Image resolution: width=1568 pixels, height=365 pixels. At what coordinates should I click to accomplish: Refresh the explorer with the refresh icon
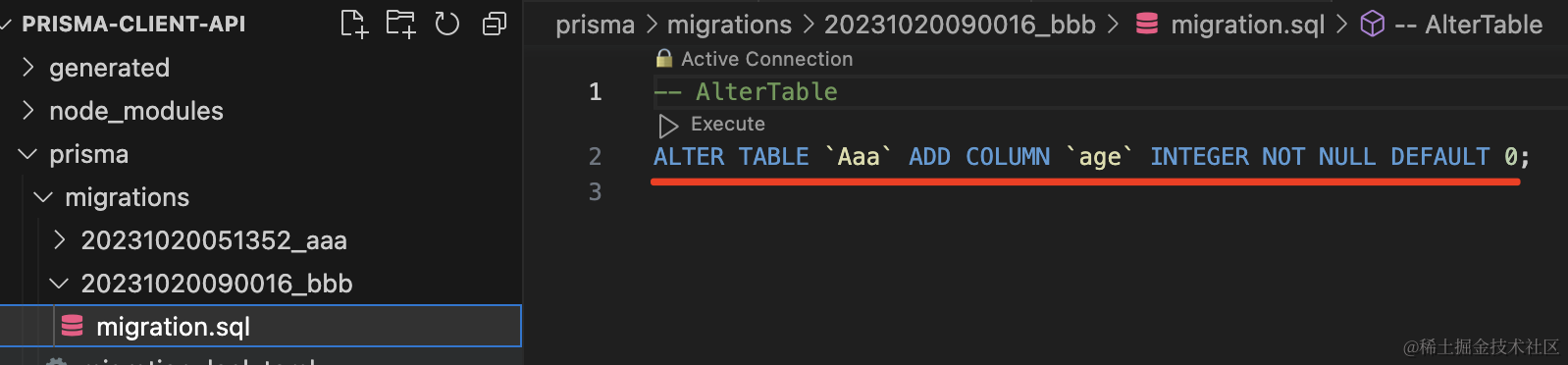447,24
